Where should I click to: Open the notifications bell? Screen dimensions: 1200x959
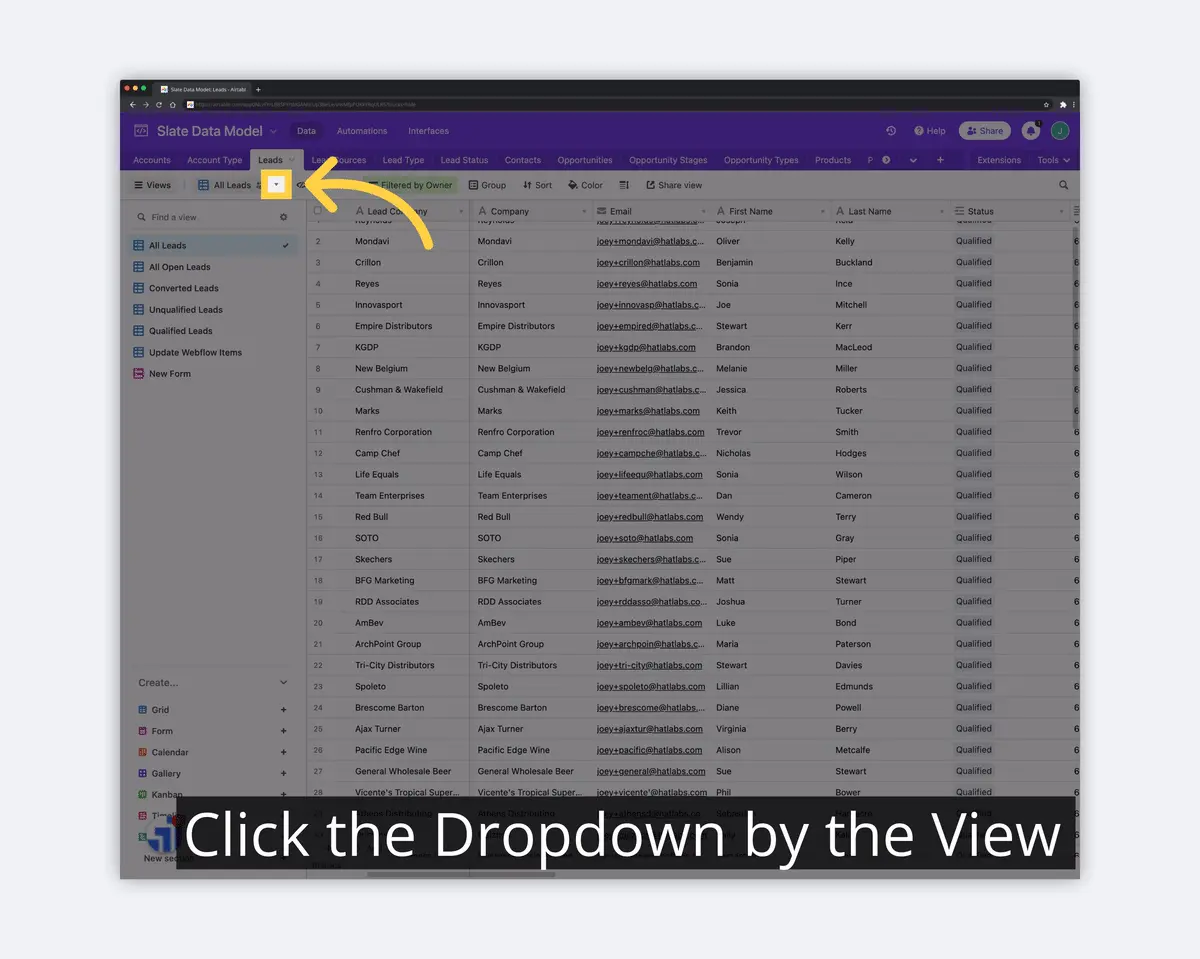pos(1030,131)
